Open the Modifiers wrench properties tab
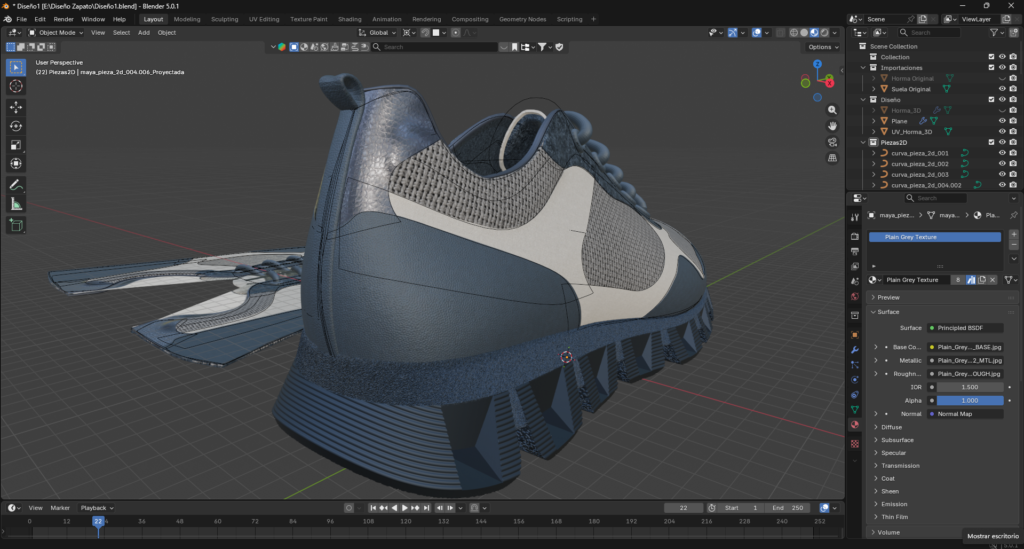Screen dimensions: 1024x549 [854, 350]
